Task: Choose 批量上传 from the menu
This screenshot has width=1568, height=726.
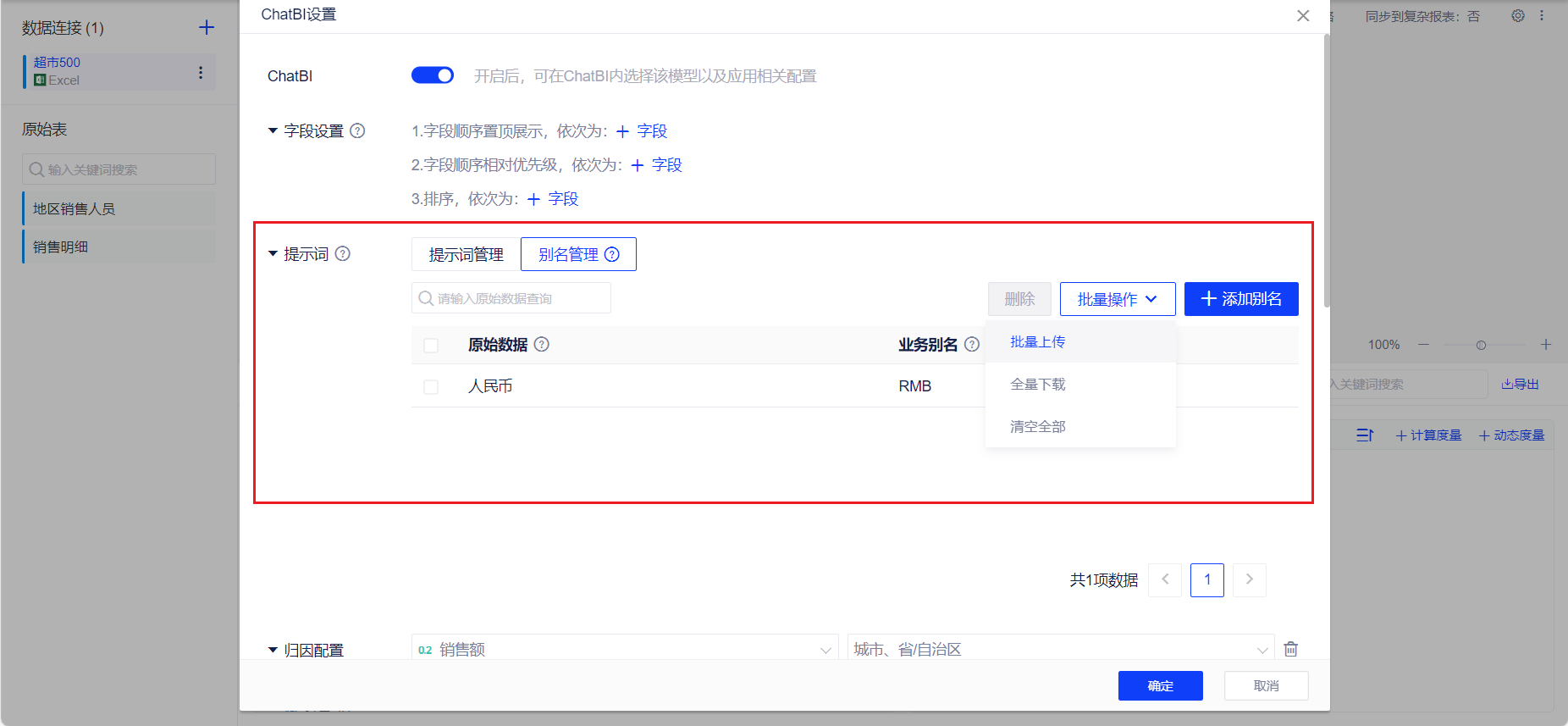Action: pyautogui.click(x=1037, y=342)
